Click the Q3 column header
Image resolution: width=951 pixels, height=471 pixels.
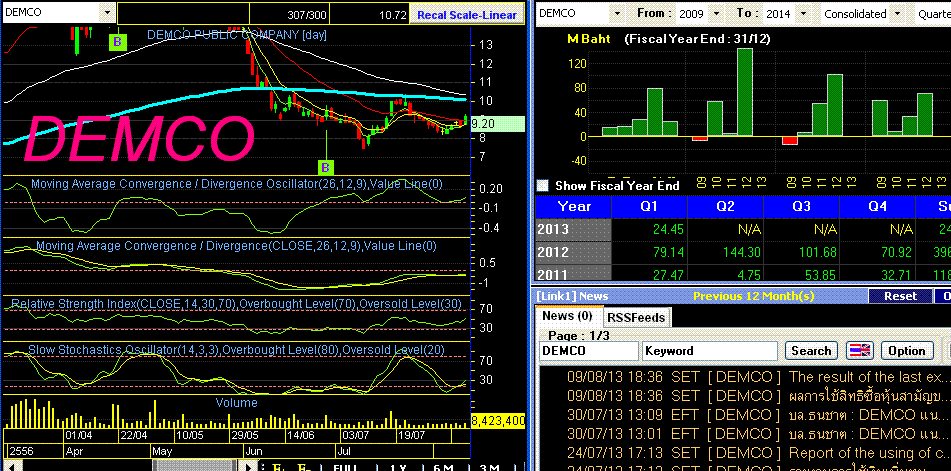click(x=801, y=207)
